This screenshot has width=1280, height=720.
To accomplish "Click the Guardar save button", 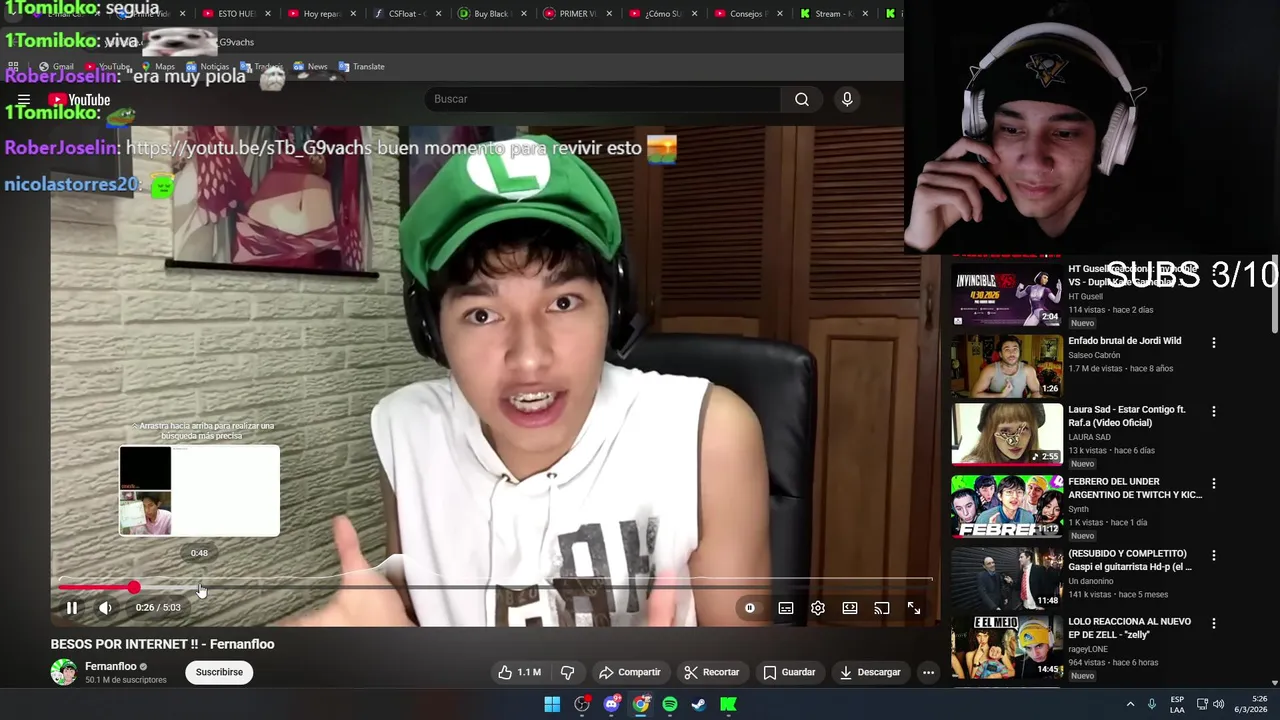I will click(789, 672).
